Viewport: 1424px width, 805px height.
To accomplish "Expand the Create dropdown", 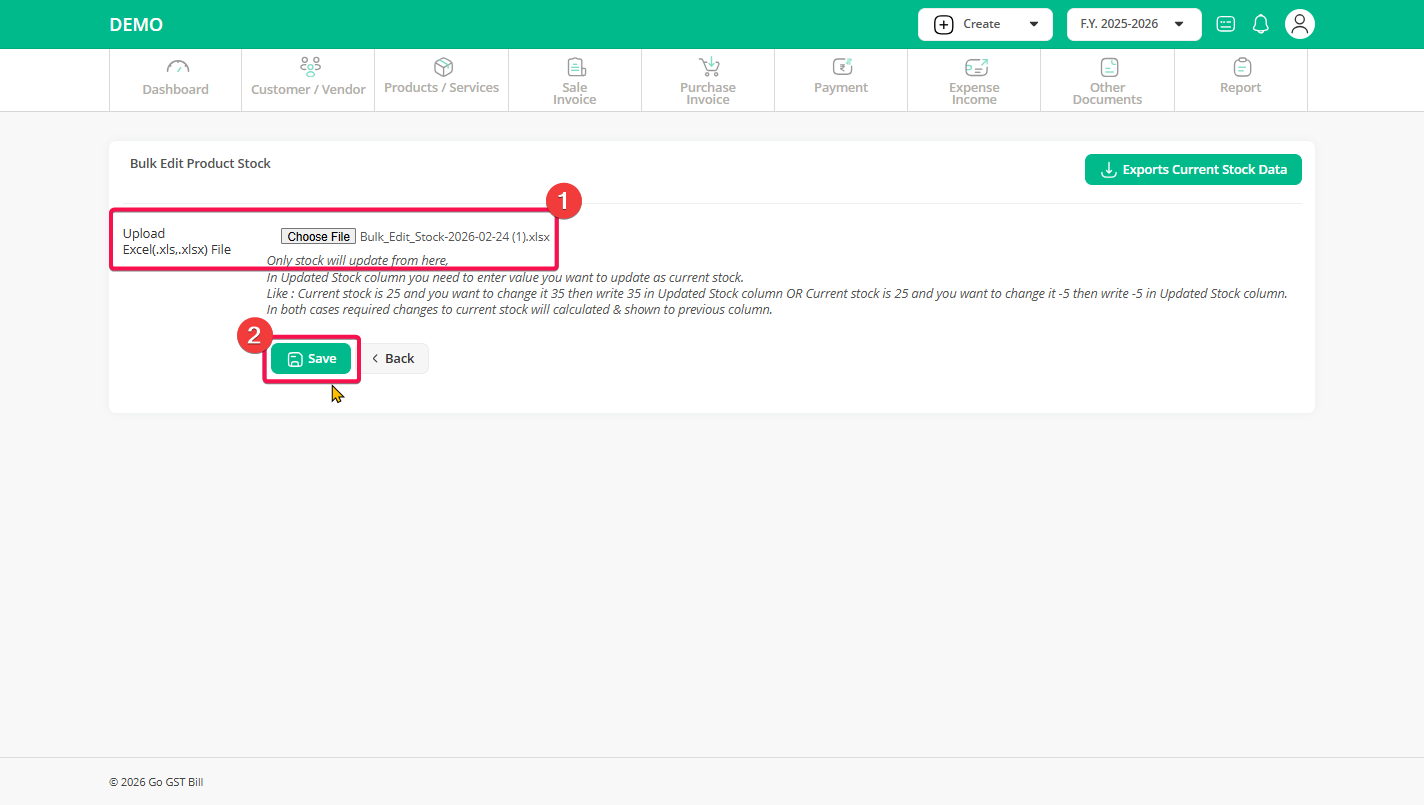I will 985,24.
